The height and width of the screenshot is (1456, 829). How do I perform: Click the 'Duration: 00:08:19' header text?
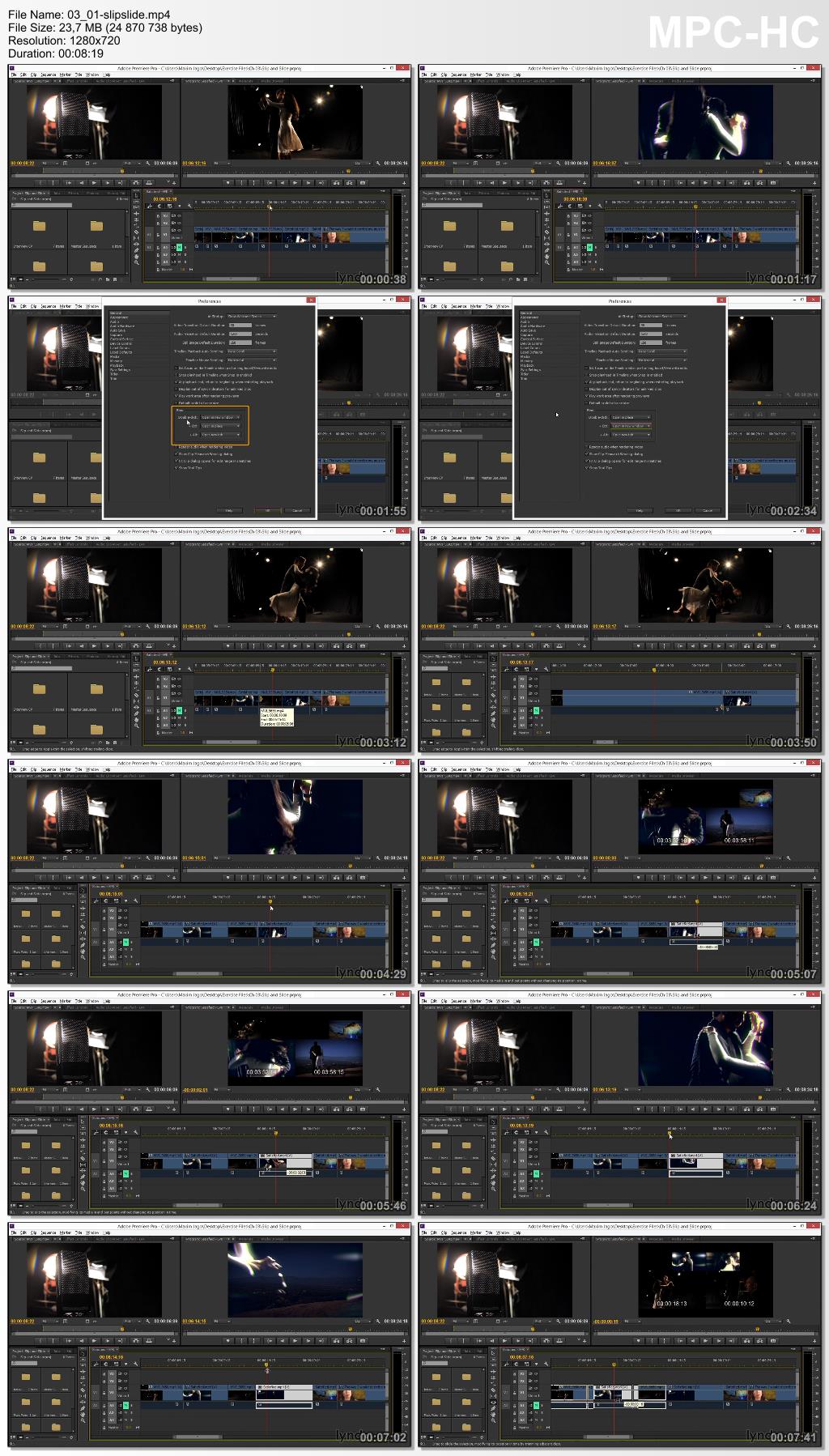[x=56, y=53]
